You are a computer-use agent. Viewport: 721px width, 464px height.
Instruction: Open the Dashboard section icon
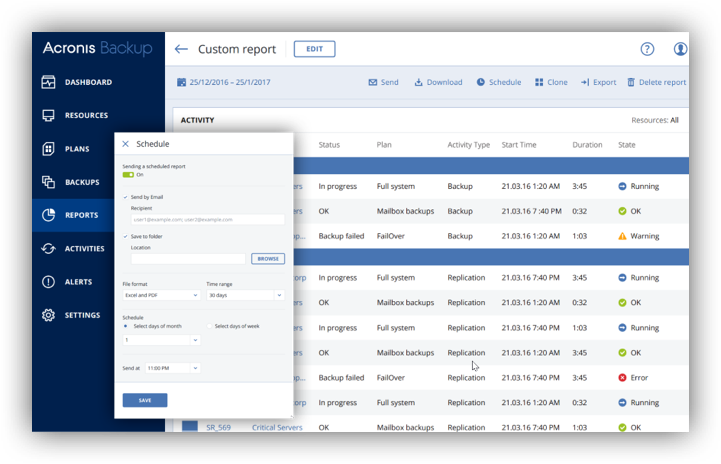pos(48,82)
